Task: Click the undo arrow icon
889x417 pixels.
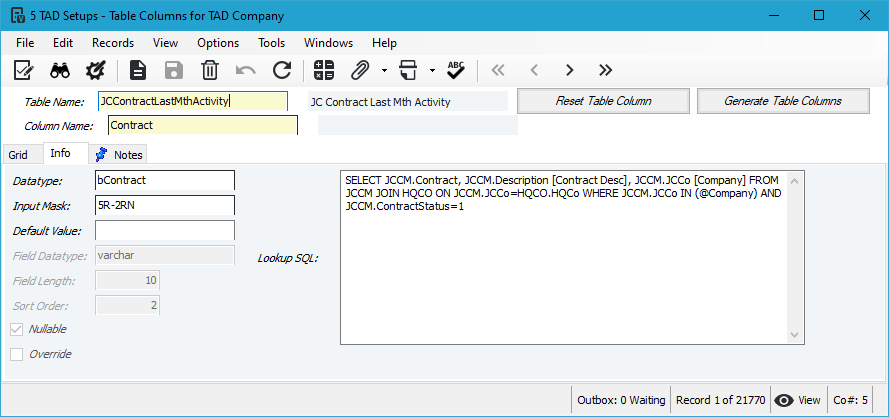Action: coord(245,70)
